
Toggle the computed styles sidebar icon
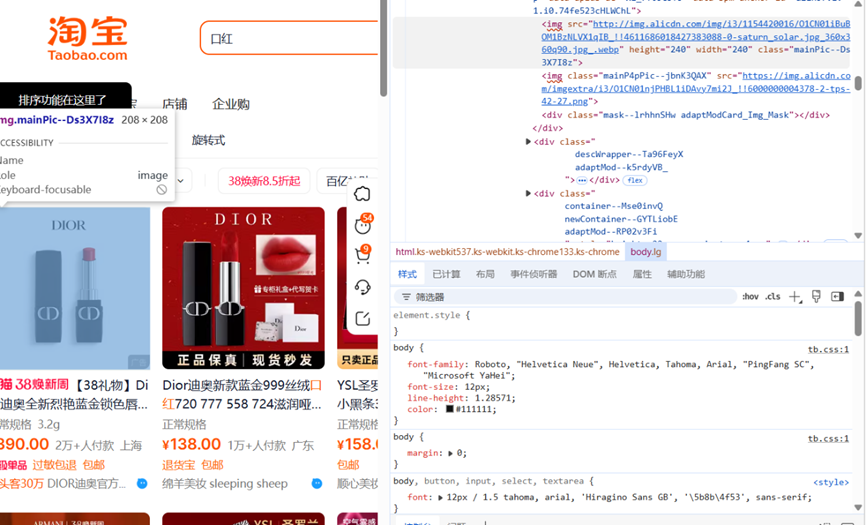coord(837,296)
